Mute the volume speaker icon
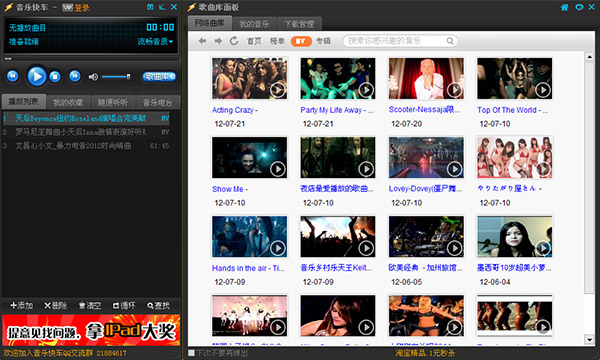600x360 pixels. pyautogui.click(x=93, y=77)
